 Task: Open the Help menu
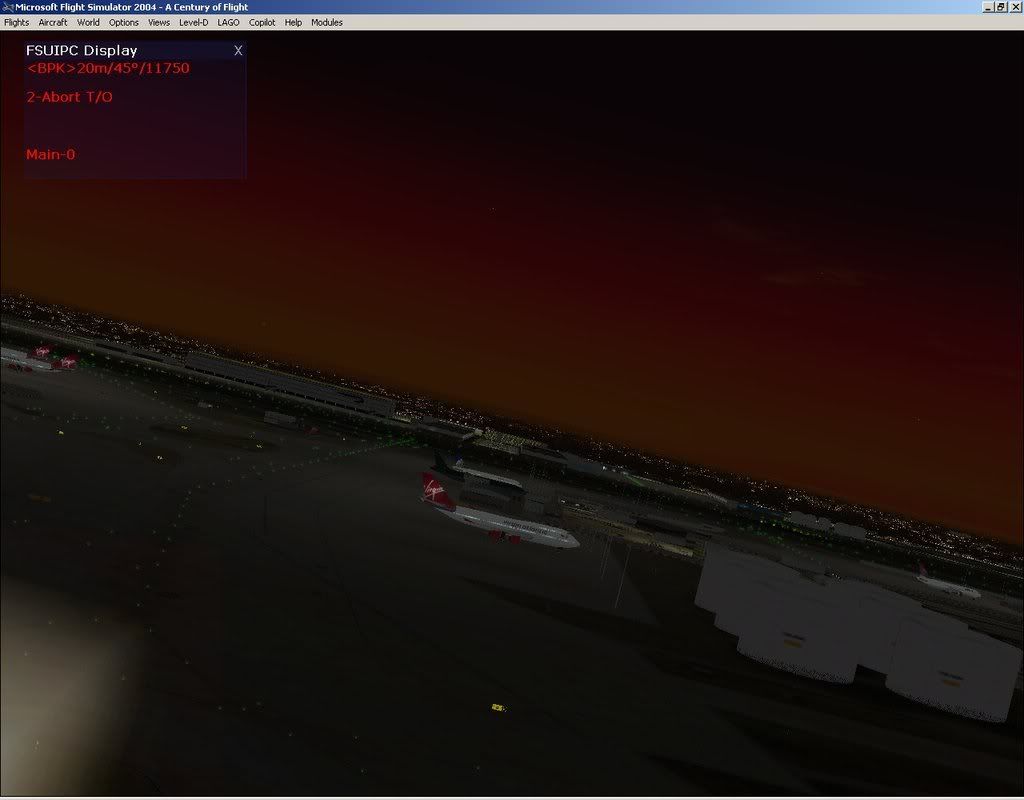click(x=293, y=22)
